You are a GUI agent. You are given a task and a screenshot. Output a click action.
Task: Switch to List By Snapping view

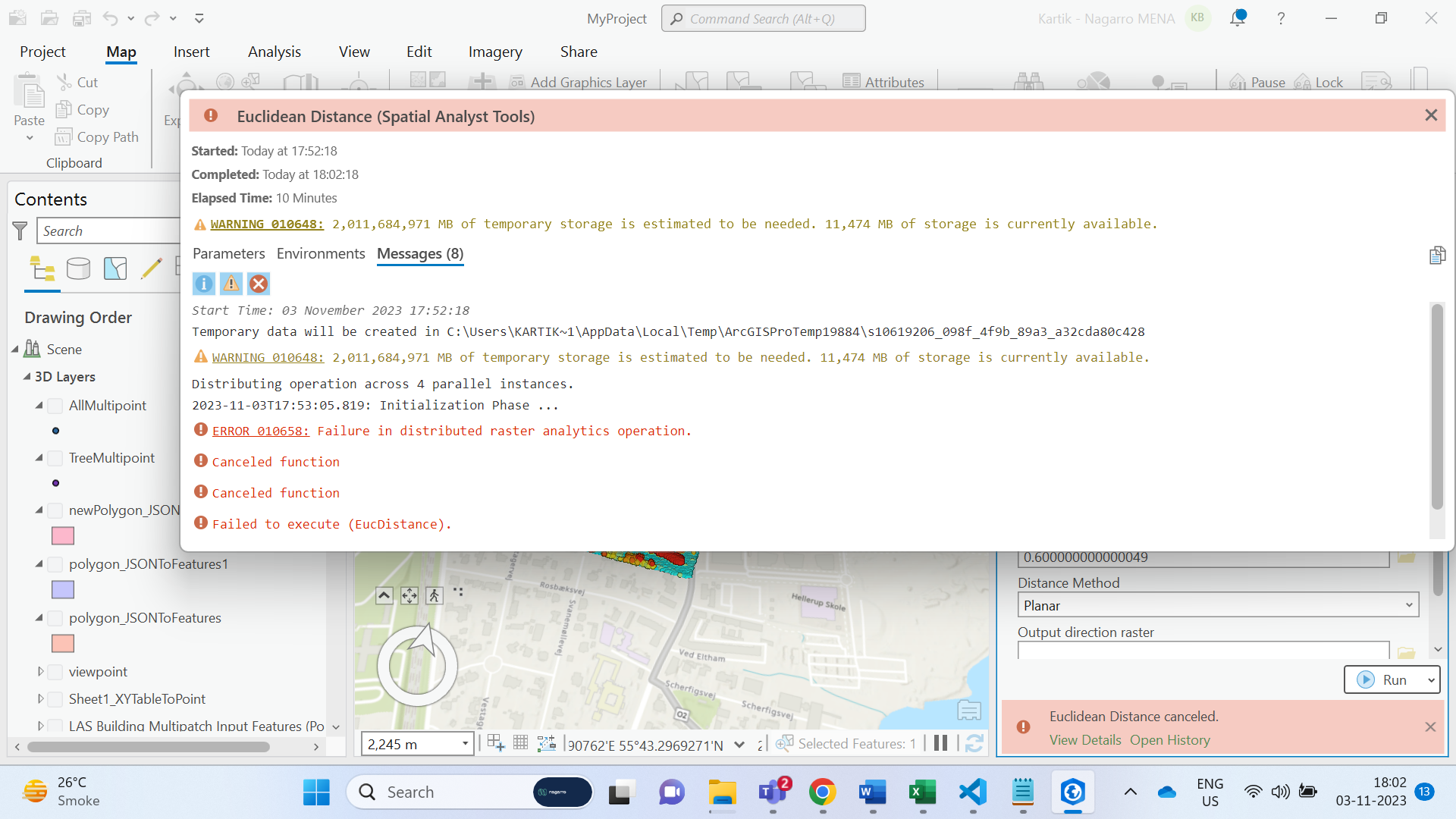tap(115, 268)
